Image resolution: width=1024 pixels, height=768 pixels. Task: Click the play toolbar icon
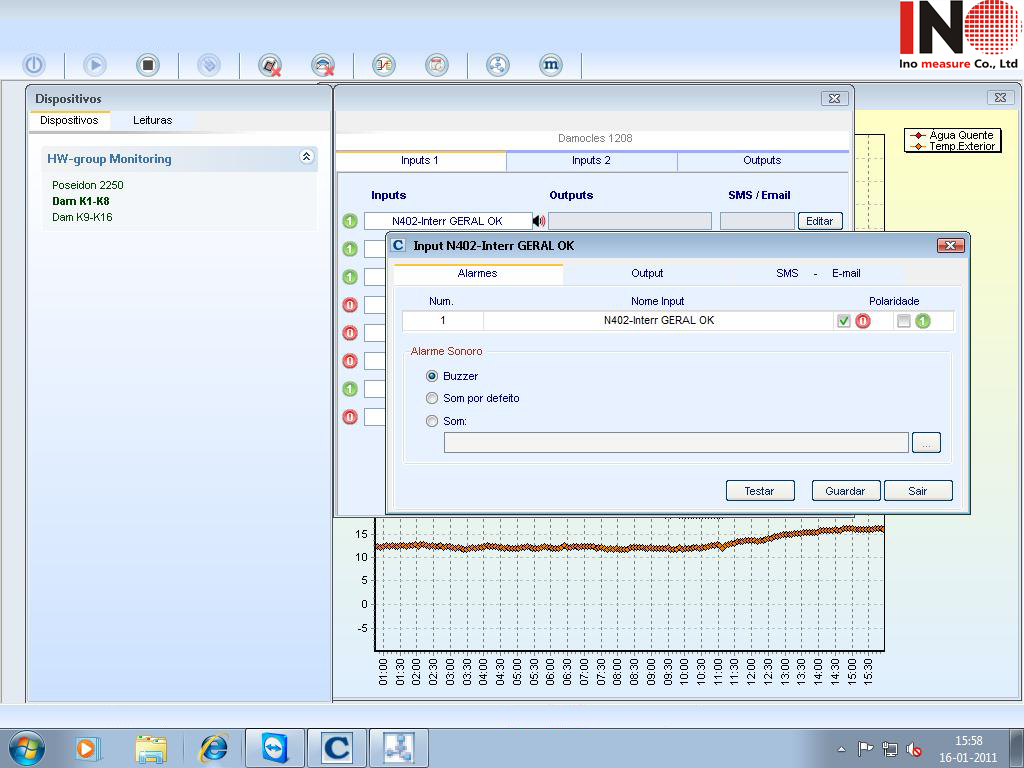click(95, 65)
